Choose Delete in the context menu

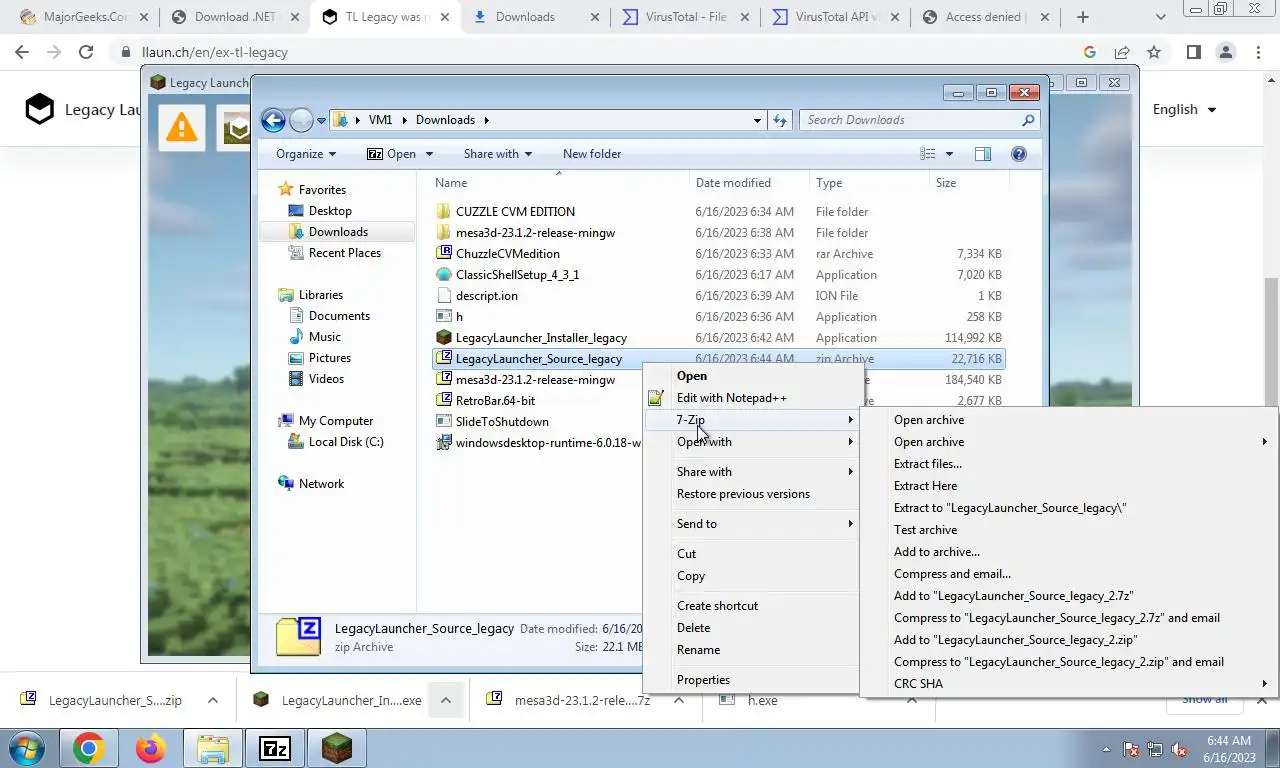(693, 628)
